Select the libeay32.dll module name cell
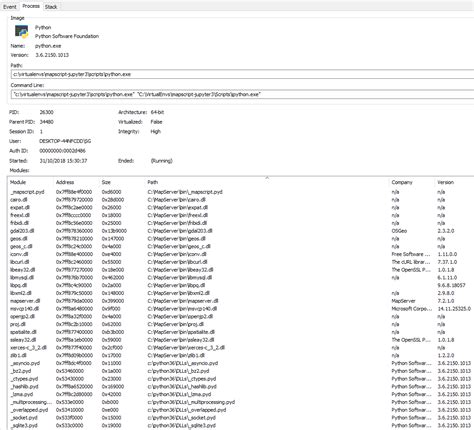Image resolution: width=474 pixels, height=430 pixels. [22, 270]
